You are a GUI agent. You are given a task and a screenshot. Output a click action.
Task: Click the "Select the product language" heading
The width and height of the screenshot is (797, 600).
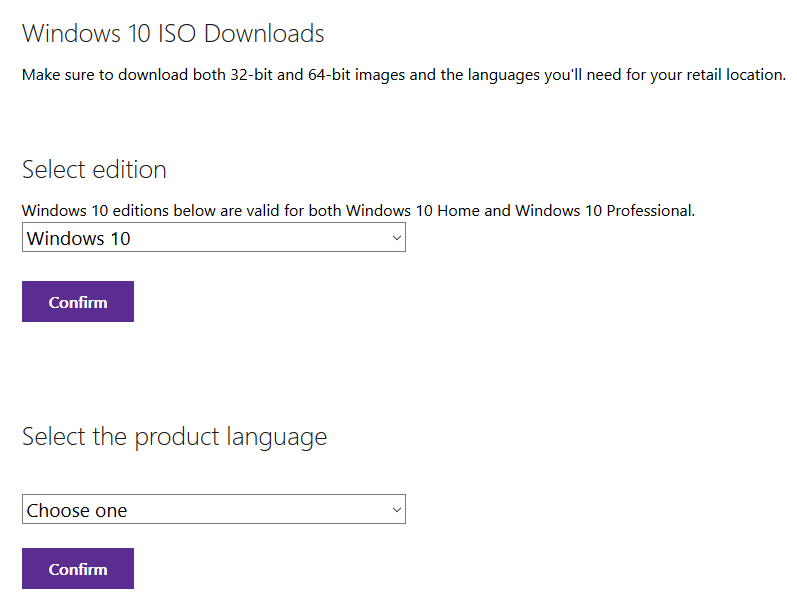coord(174,437)
